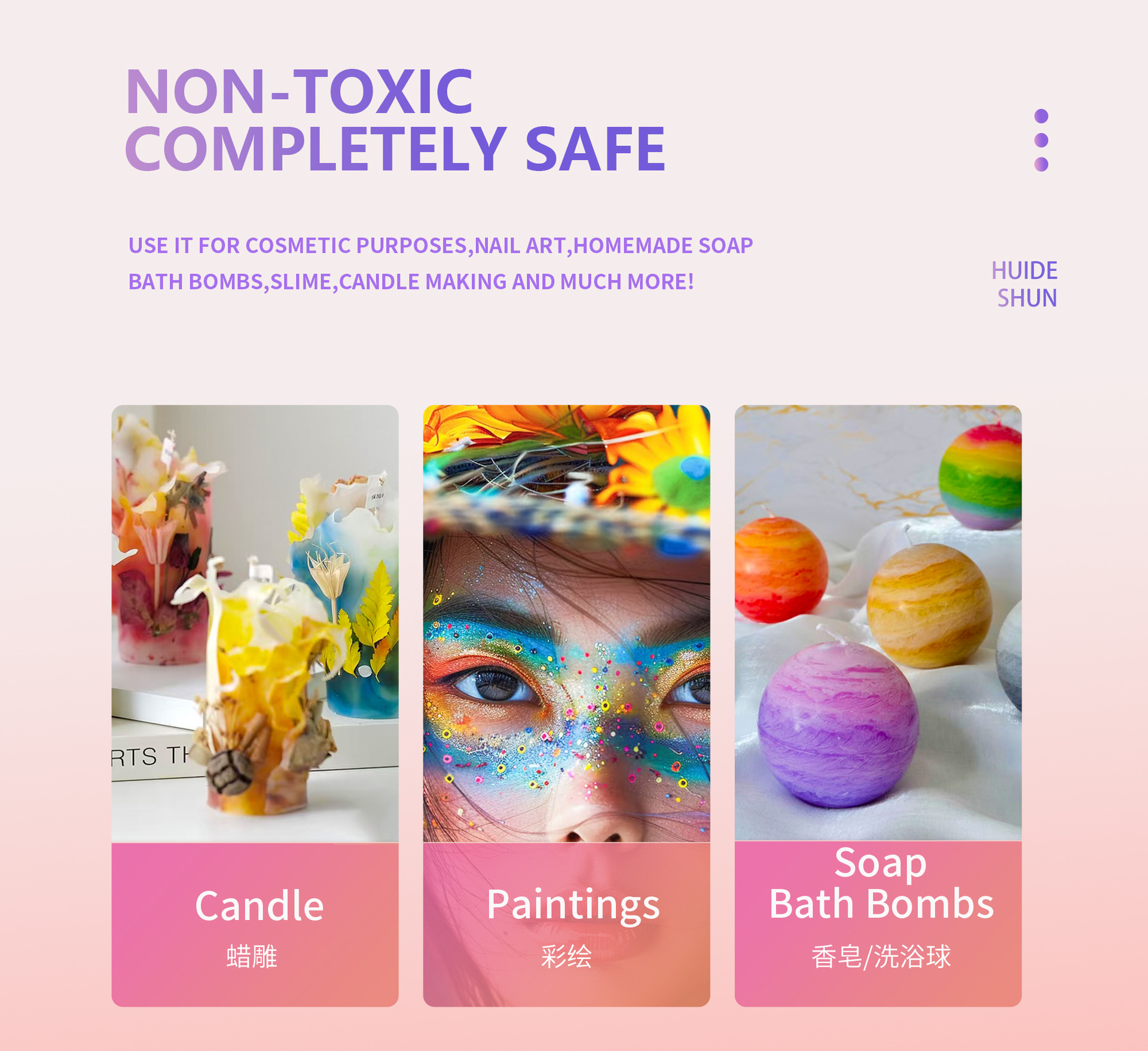
Task: Click the cosmetic purposes description line
Action: tap(441, 246)
